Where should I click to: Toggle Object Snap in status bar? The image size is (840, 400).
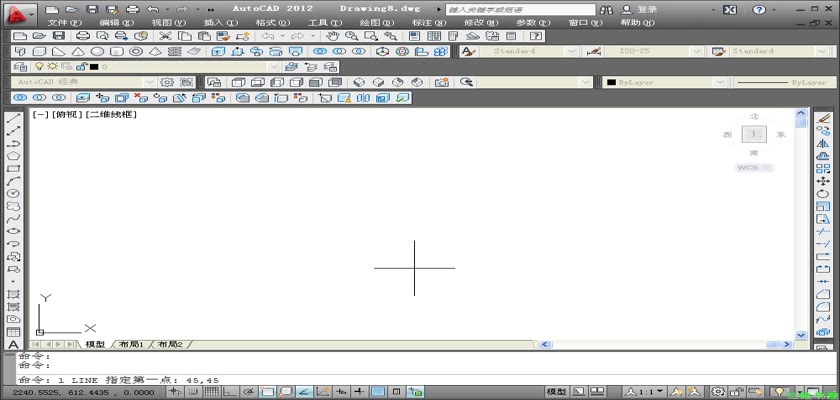pos(266,392)
